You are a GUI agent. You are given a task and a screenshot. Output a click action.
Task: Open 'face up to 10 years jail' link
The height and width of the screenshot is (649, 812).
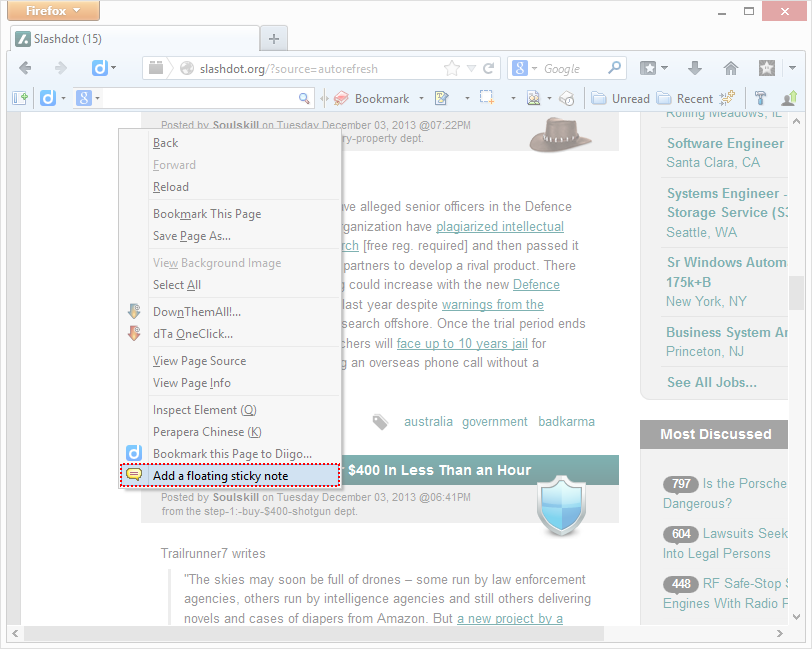tap(462, 343)
